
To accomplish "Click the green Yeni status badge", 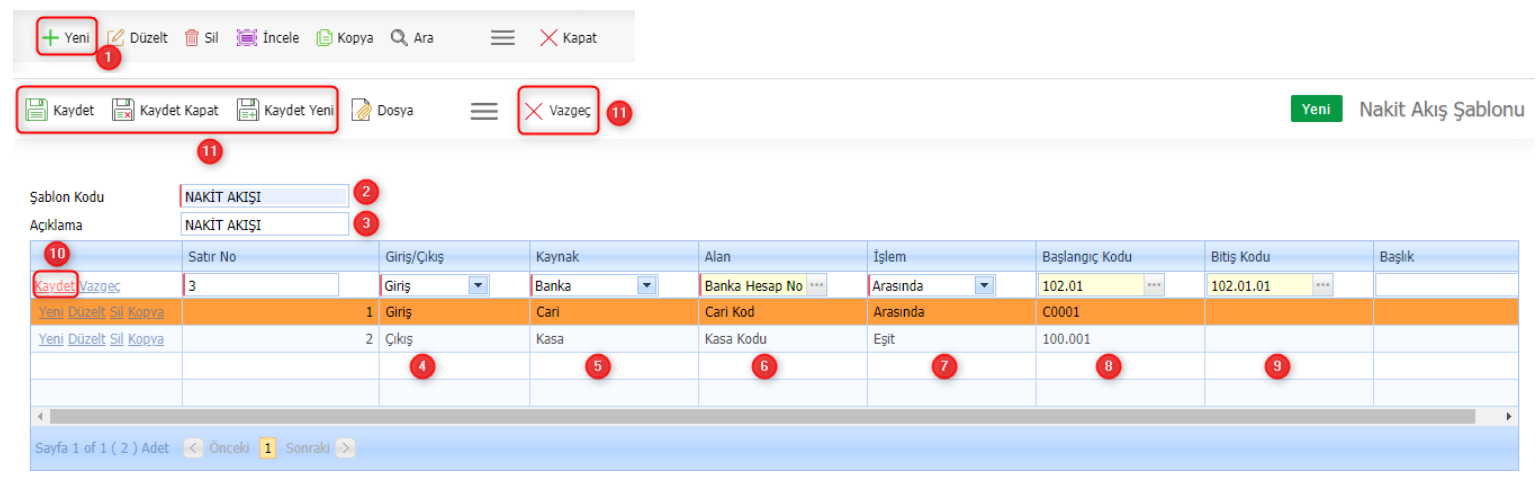I will [1316, 109].
